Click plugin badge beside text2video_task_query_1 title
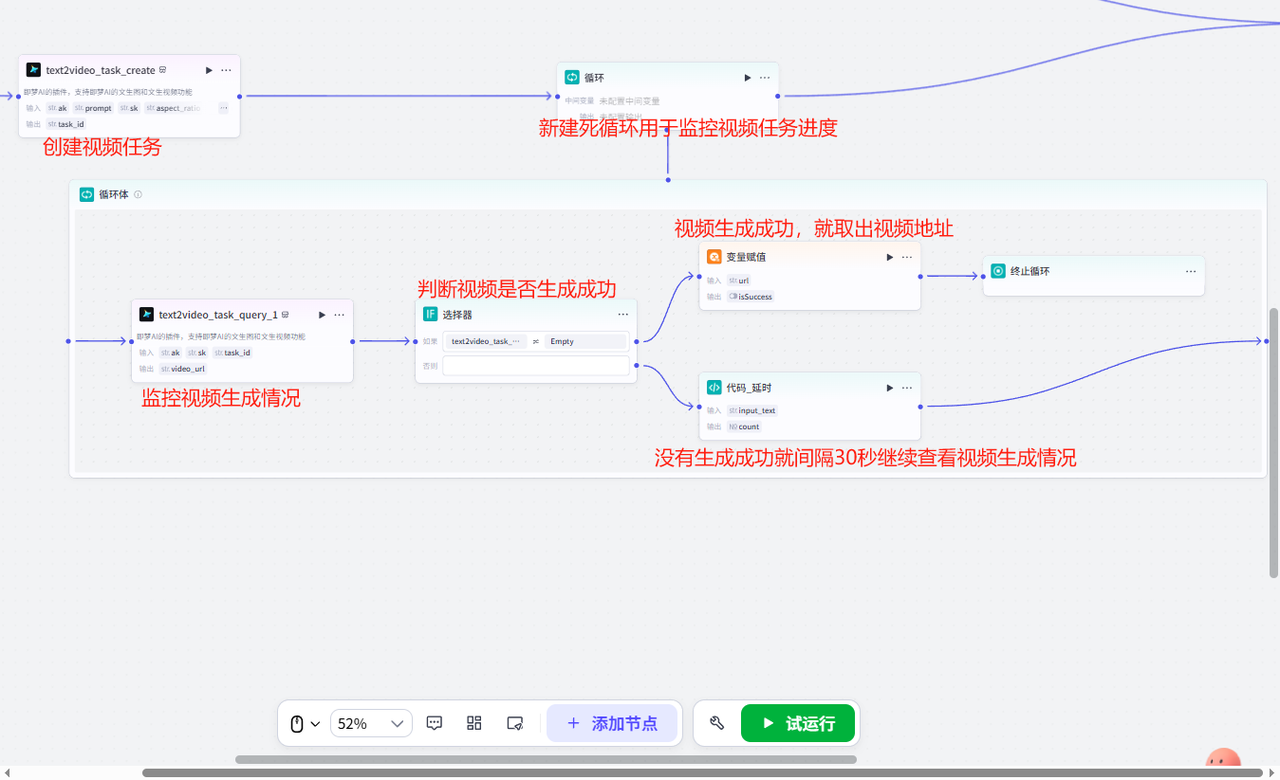This screenshot has height=780, width=1280. click(286, 314)
